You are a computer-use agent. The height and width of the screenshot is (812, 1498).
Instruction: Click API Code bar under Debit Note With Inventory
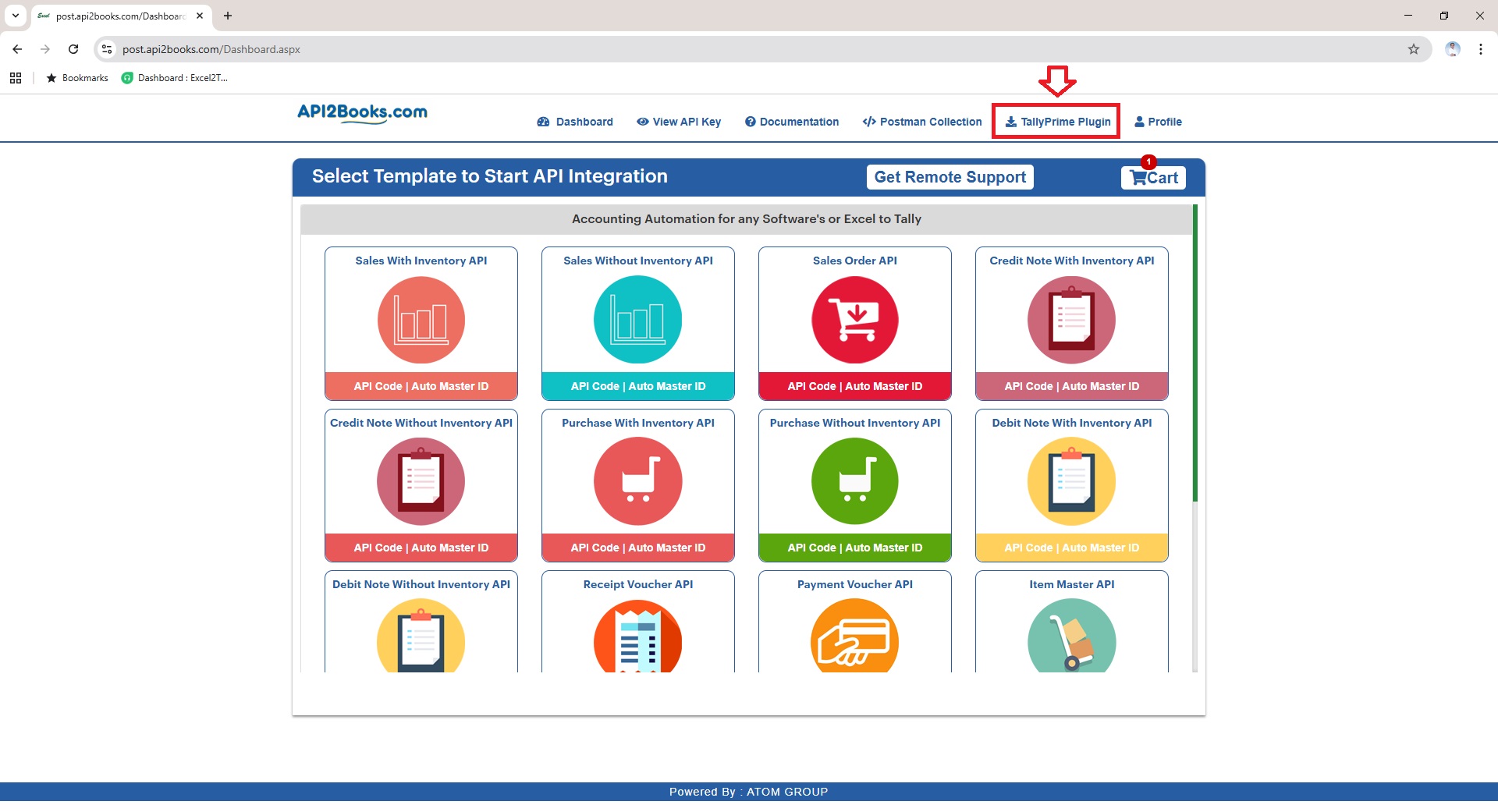[1072, 548]
